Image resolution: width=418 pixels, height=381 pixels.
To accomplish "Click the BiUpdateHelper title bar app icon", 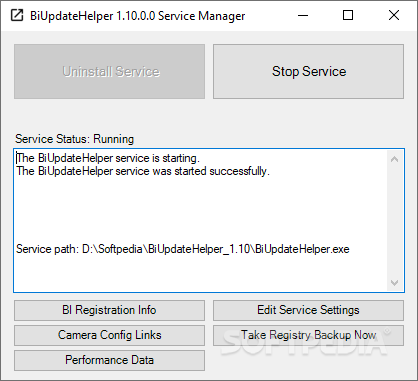I will [17, 15].
